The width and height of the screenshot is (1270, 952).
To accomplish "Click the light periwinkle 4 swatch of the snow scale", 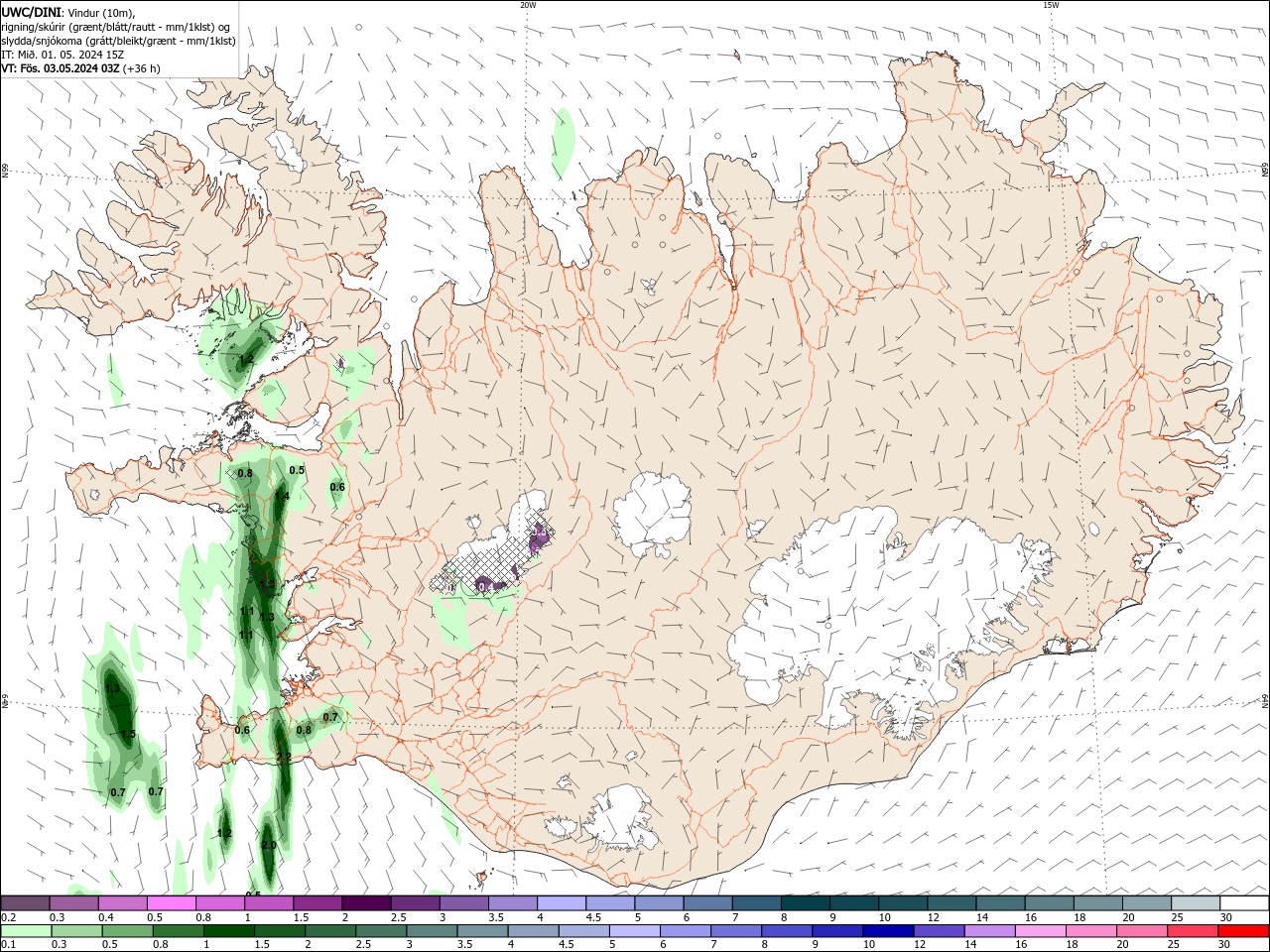I will pyautogui.click(x=562, y=903).
